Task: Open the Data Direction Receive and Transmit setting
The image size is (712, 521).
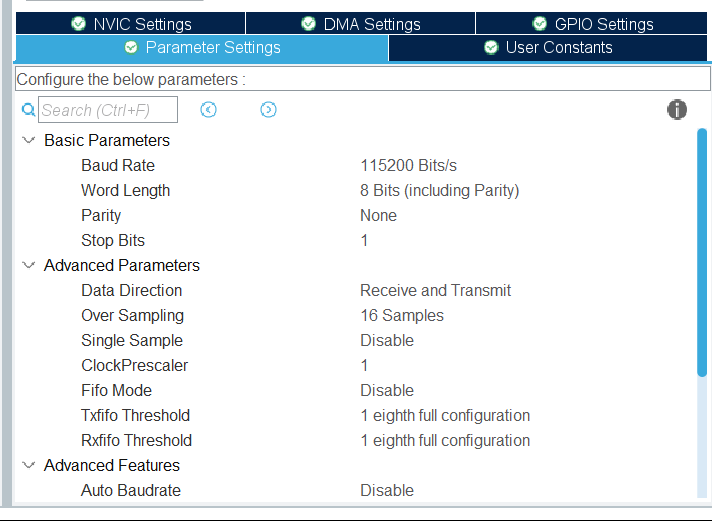Action: coord(435,291)
